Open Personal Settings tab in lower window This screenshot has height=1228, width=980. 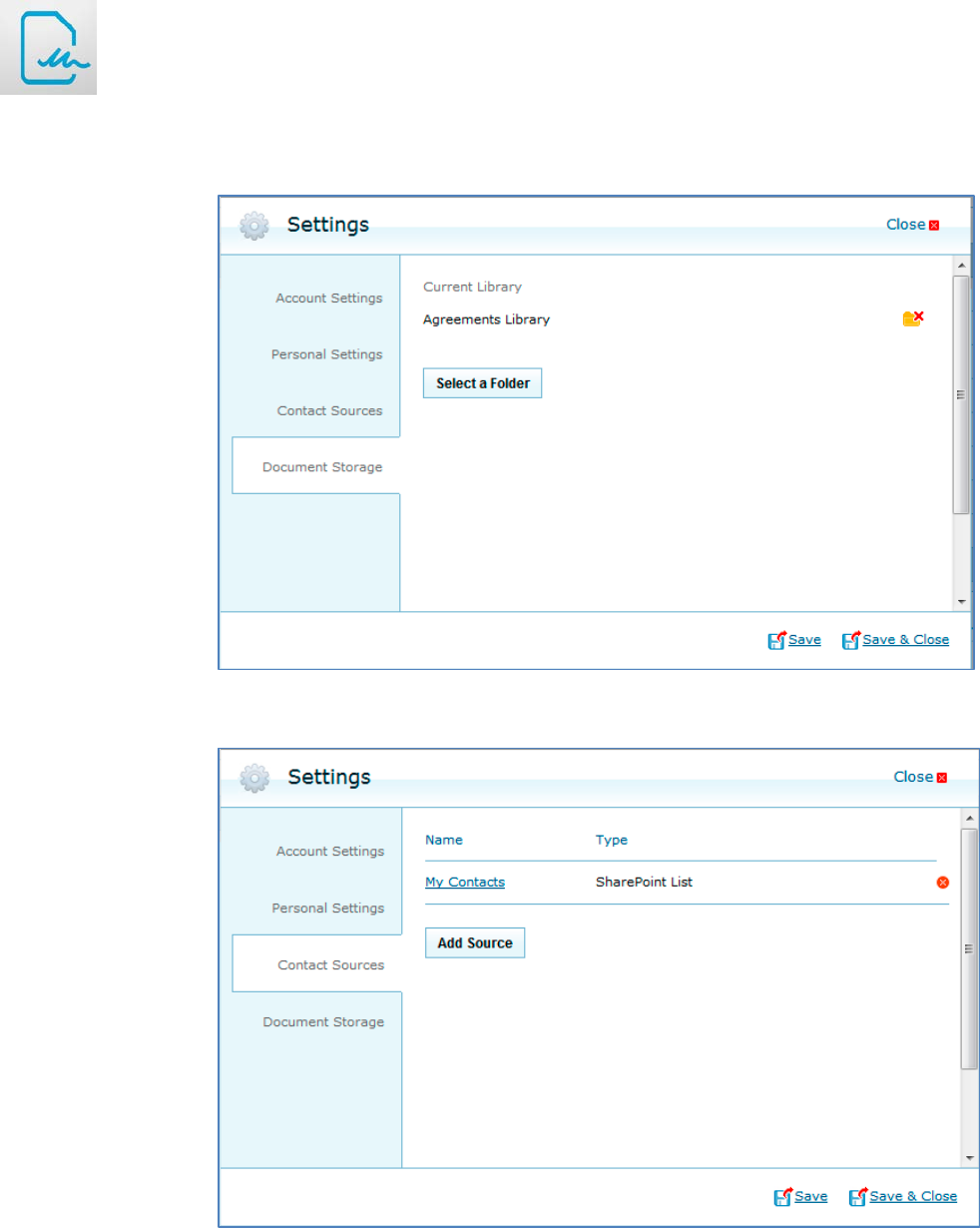[328, 909]
